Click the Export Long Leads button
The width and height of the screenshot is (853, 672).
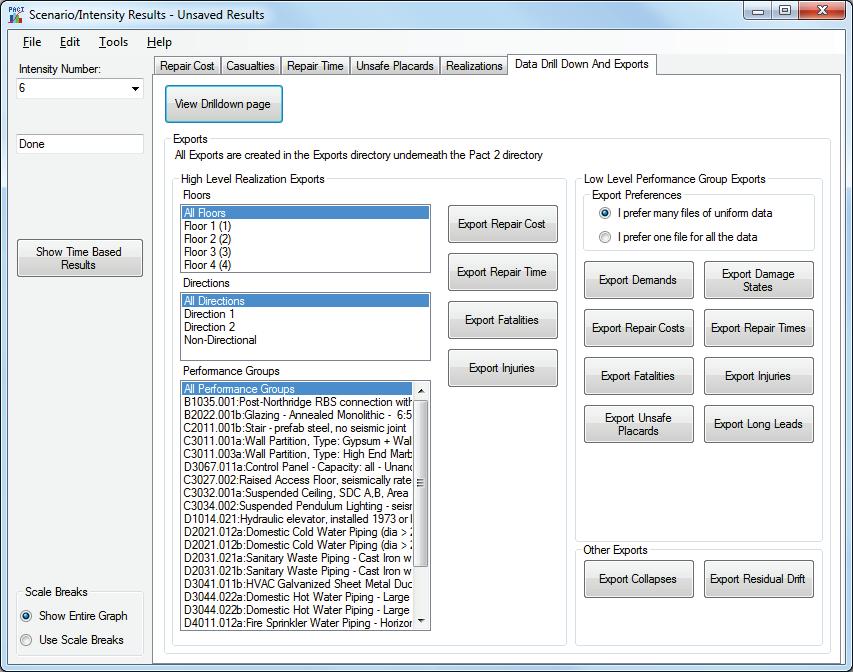(758, 424)
